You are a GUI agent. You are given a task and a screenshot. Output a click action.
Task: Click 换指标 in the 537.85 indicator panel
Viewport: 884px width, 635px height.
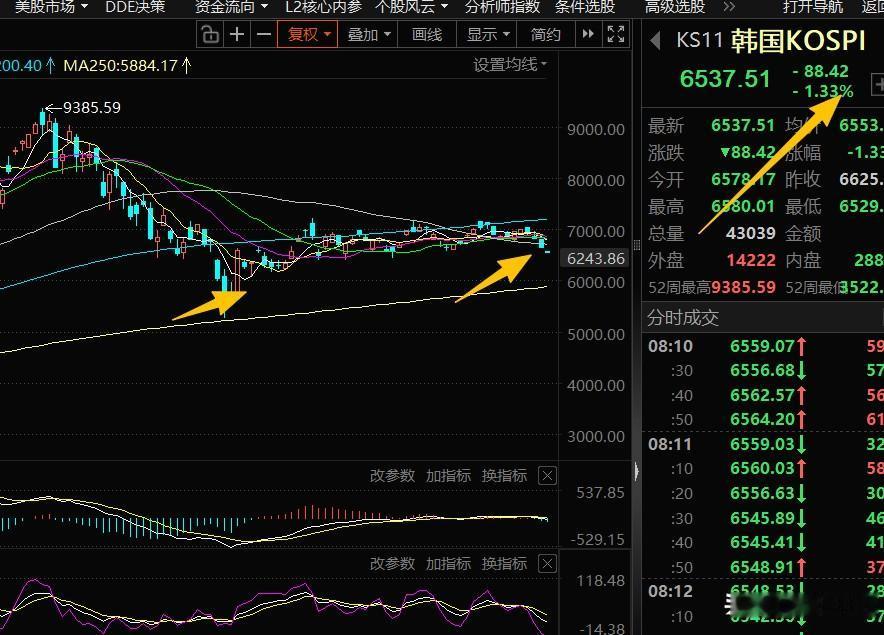[x=504, y=475]
